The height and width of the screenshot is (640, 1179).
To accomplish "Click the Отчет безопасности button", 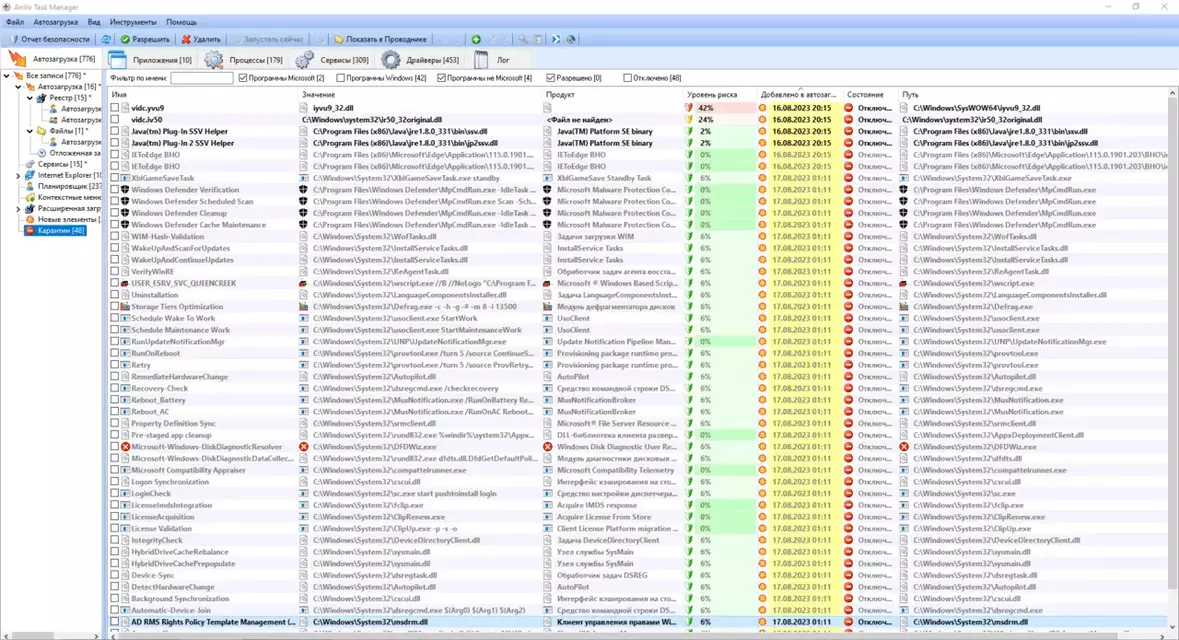I will 48,39.
